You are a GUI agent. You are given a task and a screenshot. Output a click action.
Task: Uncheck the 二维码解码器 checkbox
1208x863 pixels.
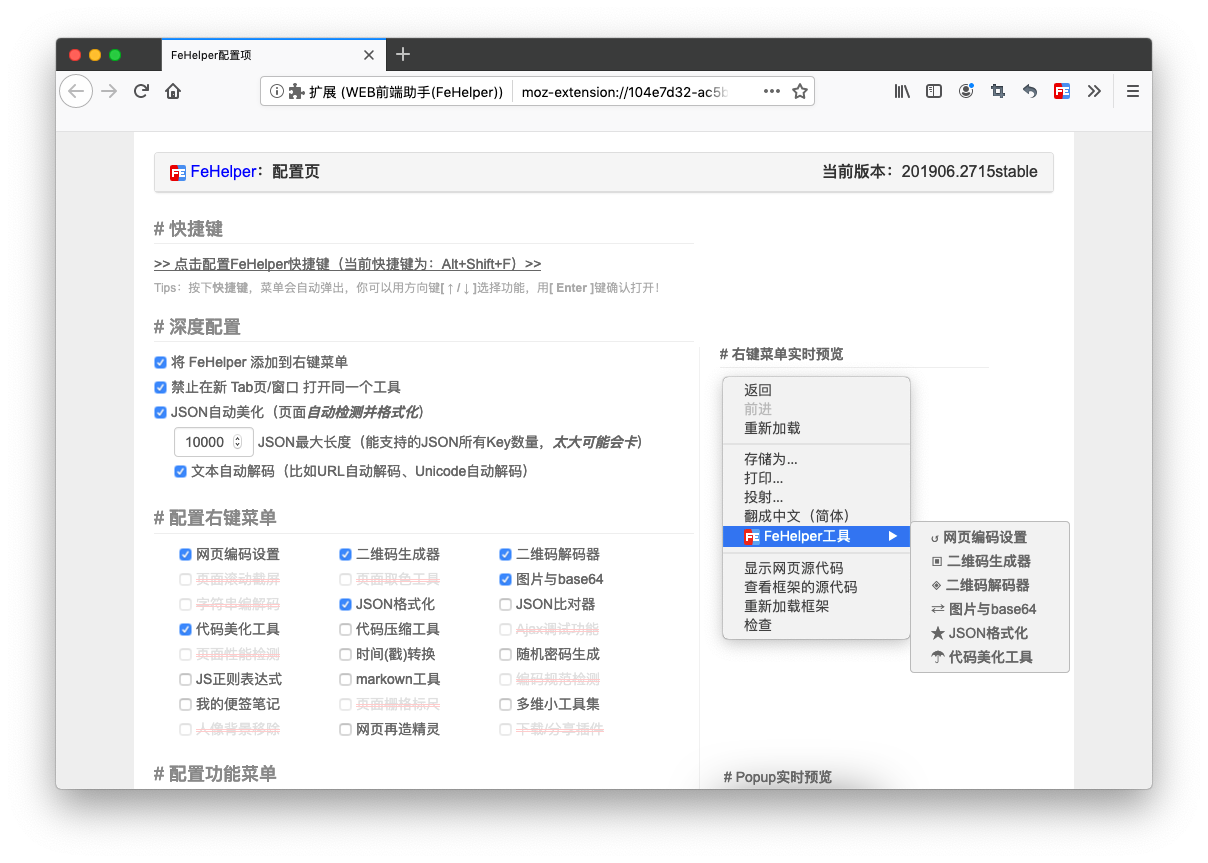point(505,554)
